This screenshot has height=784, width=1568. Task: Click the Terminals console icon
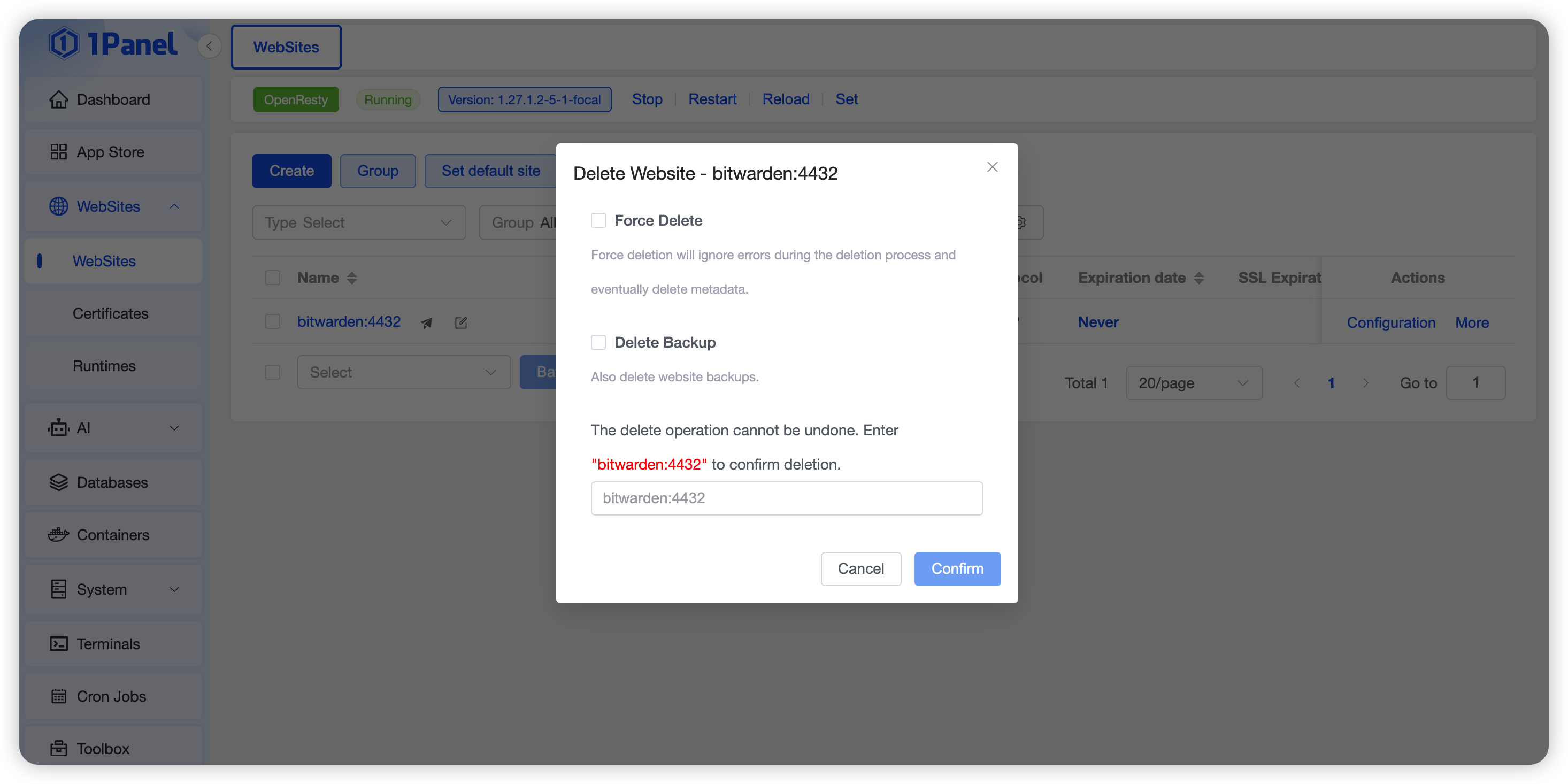(x=58, y=643)
